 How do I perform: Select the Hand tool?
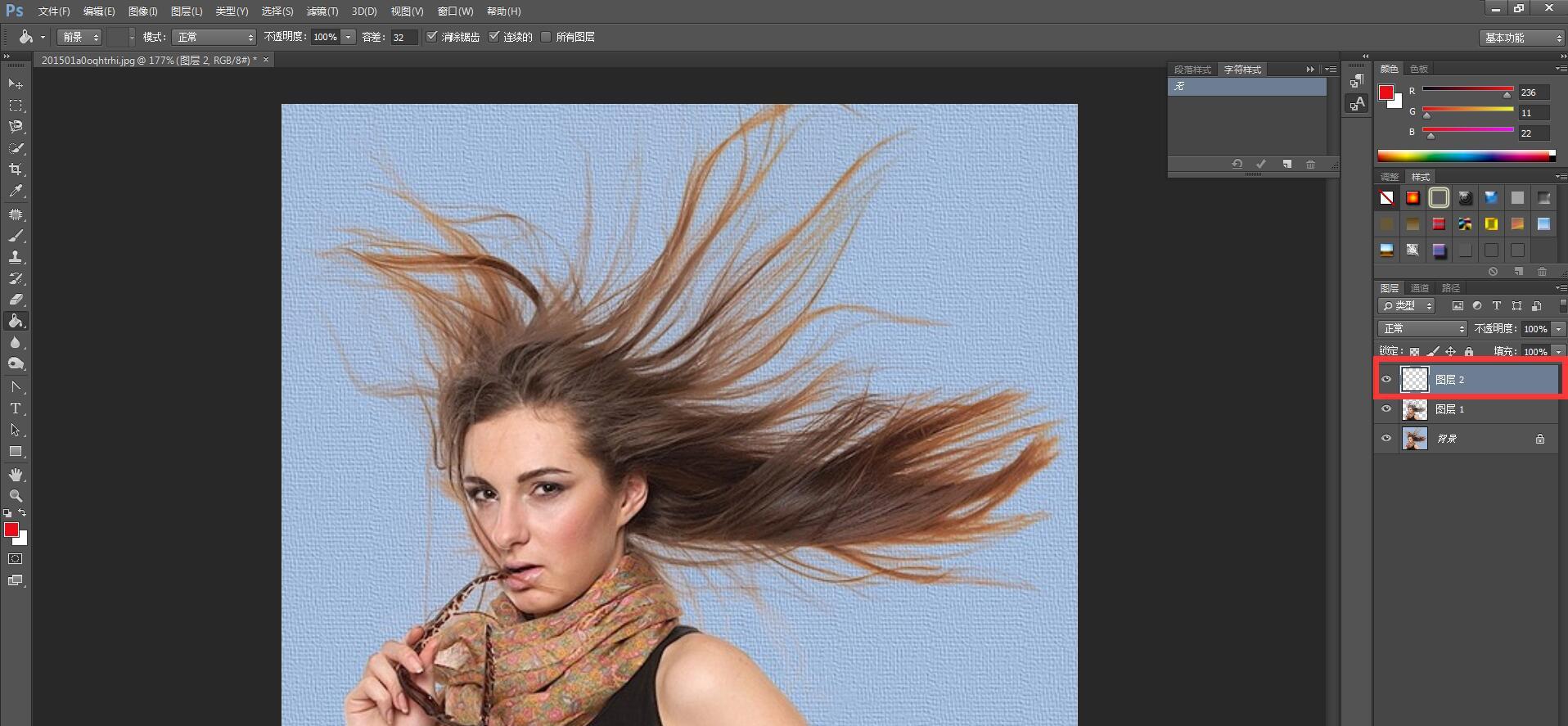tap(16, 475)
